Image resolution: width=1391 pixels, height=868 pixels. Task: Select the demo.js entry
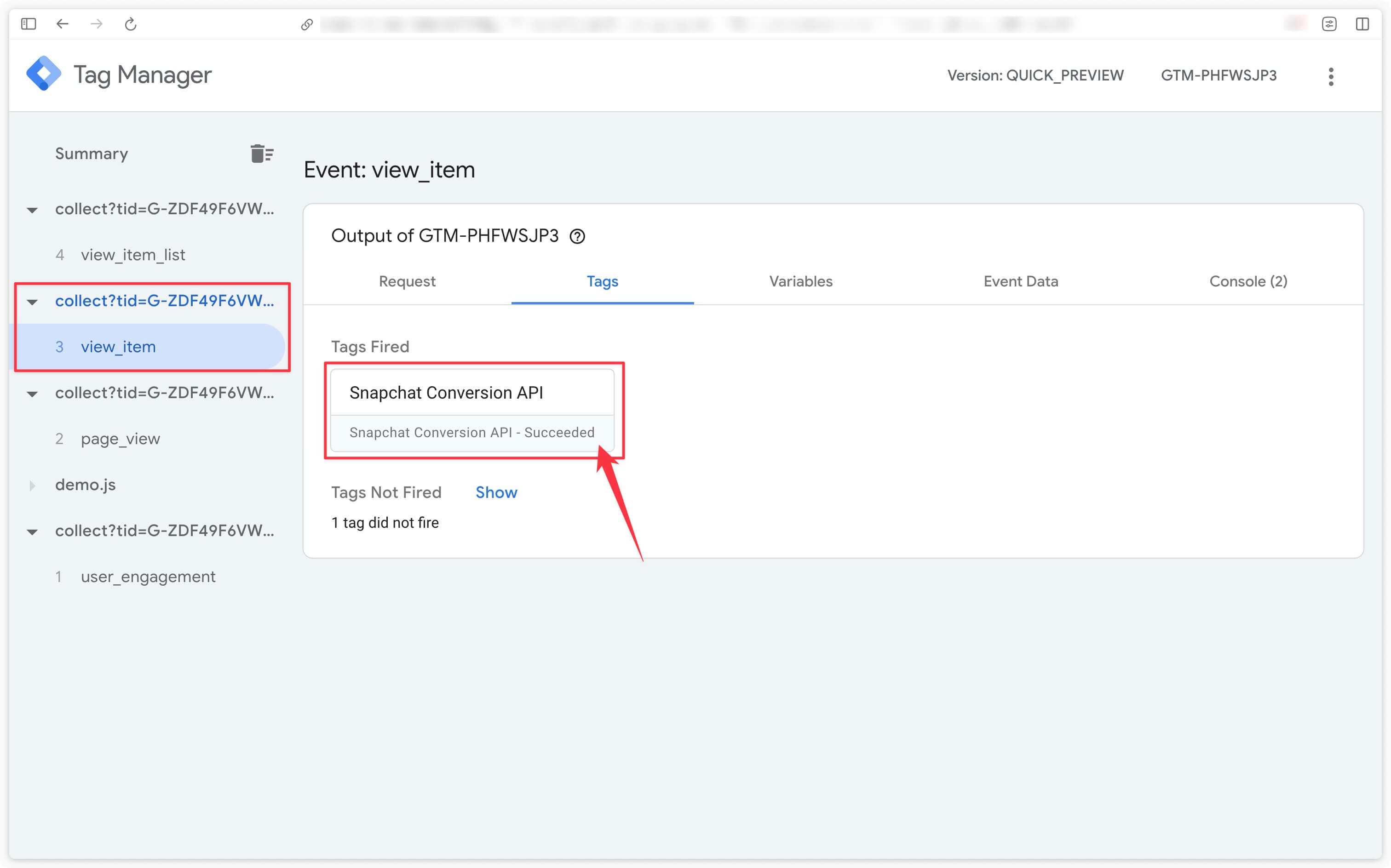(x=85, y=485)
